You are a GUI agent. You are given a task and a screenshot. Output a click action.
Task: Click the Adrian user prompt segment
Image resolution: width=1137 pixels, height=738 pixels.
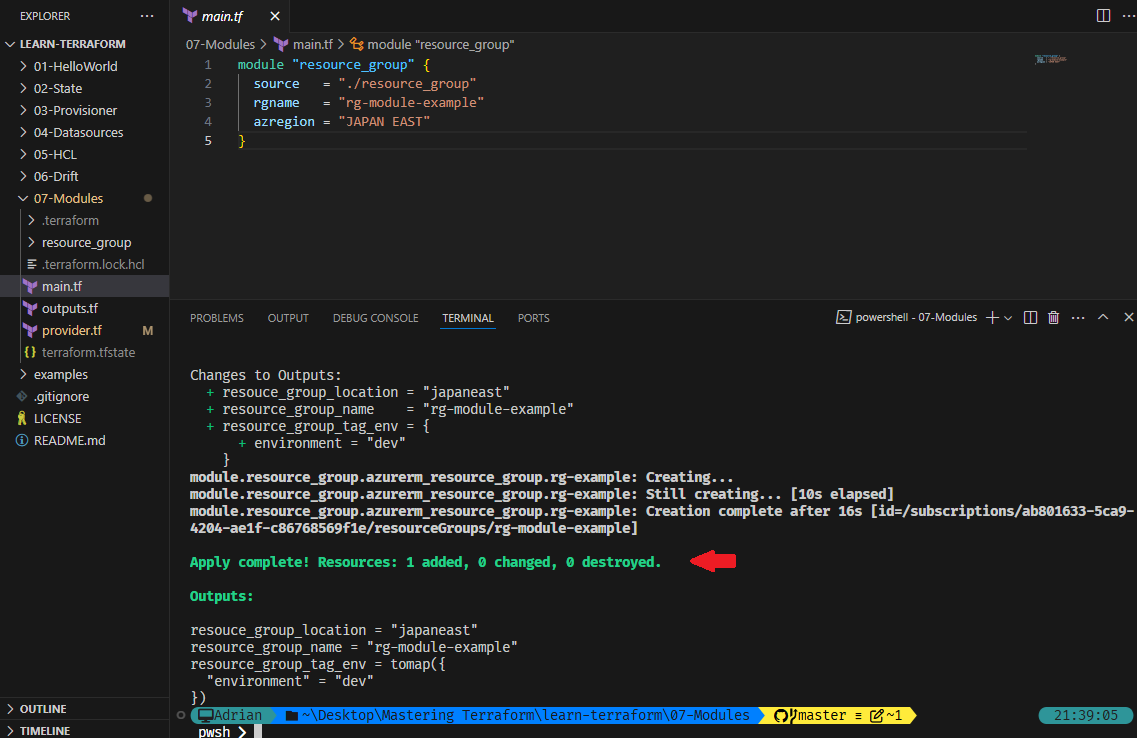pos(231,716)
